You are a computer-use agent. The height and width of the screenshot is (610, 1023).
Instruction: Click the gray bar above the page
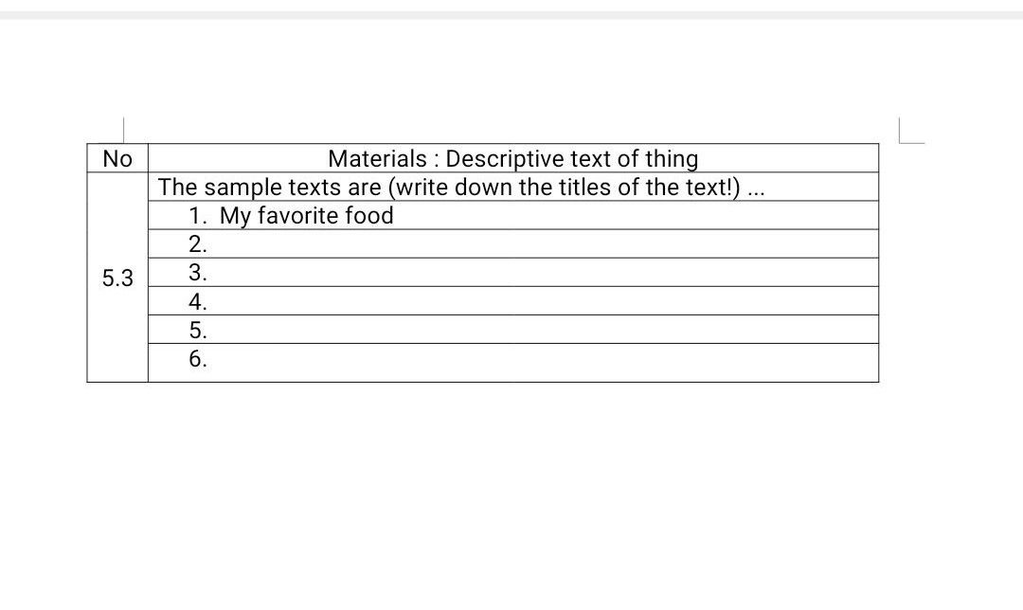coord(512,15)
